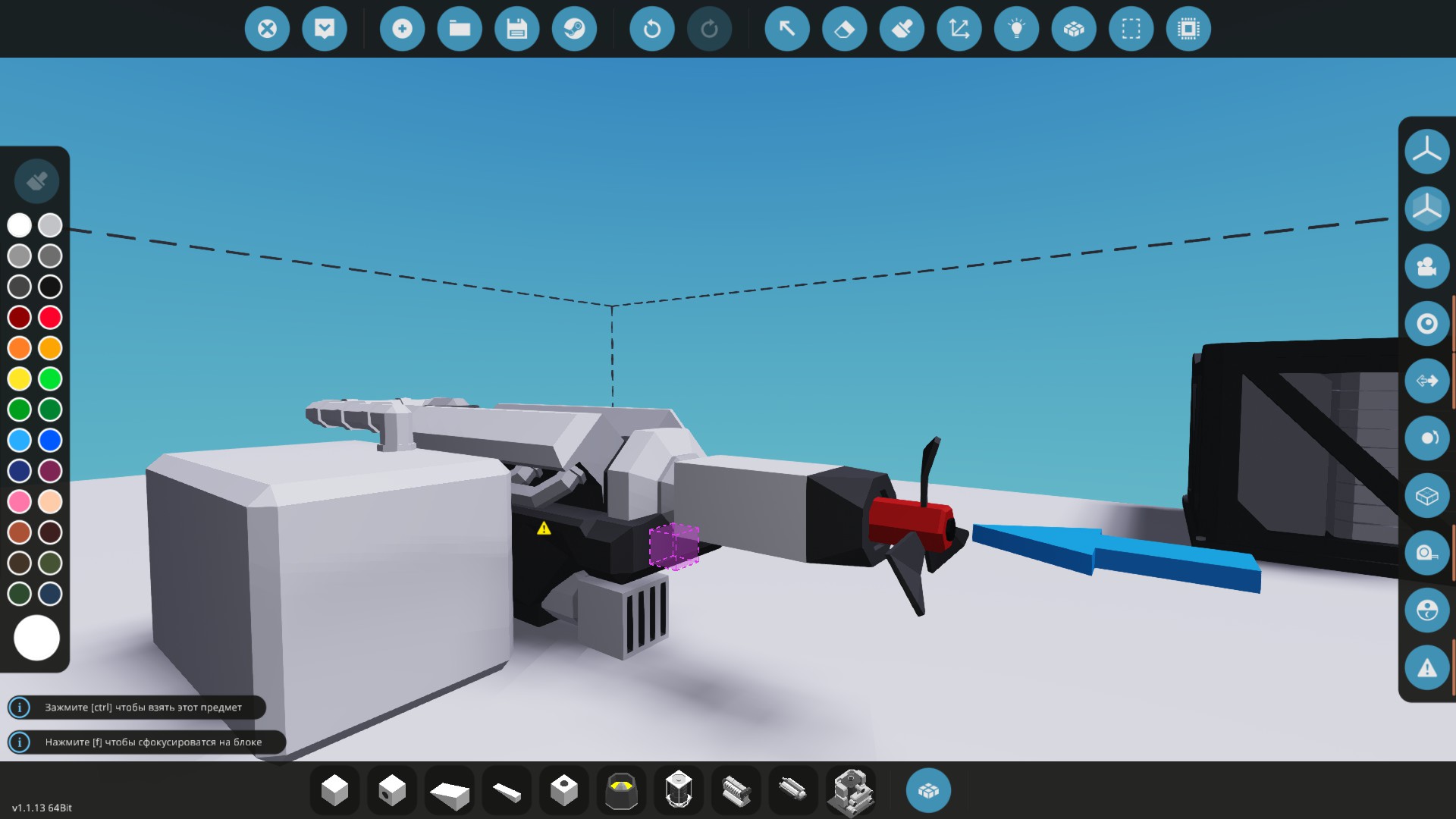Screen dimensions: 1456x819
Task: Pick the bright red color swatch
Action: tap(50, 317)
